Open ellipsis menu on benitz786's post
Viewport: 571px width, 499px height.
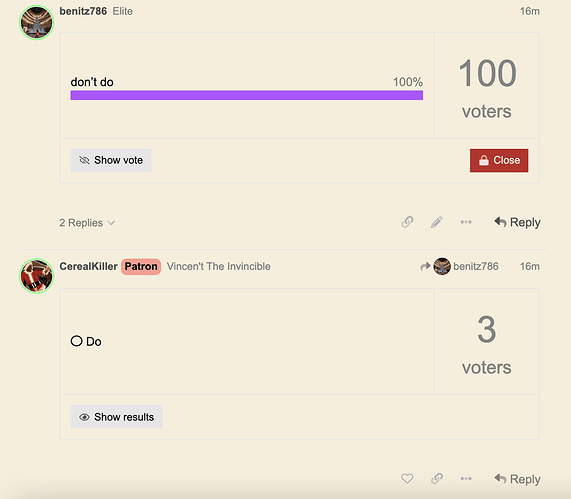(x=466, y=222)
